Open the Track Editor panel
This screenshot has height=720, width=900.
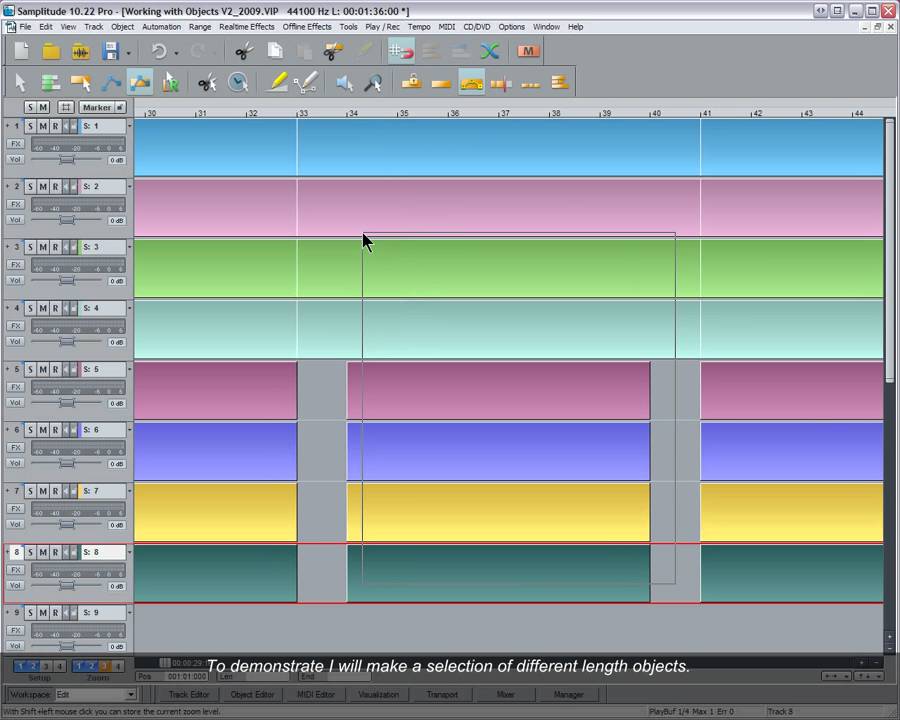tap(189, 695)
